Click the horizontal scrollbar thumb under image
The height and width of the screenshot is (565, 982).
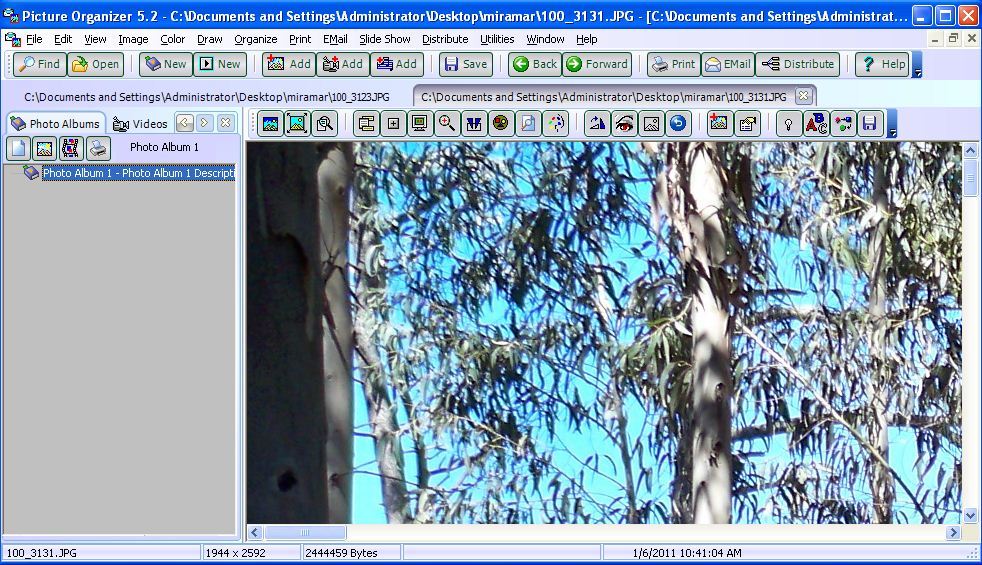pyautogui.click(x=305, y=533)
